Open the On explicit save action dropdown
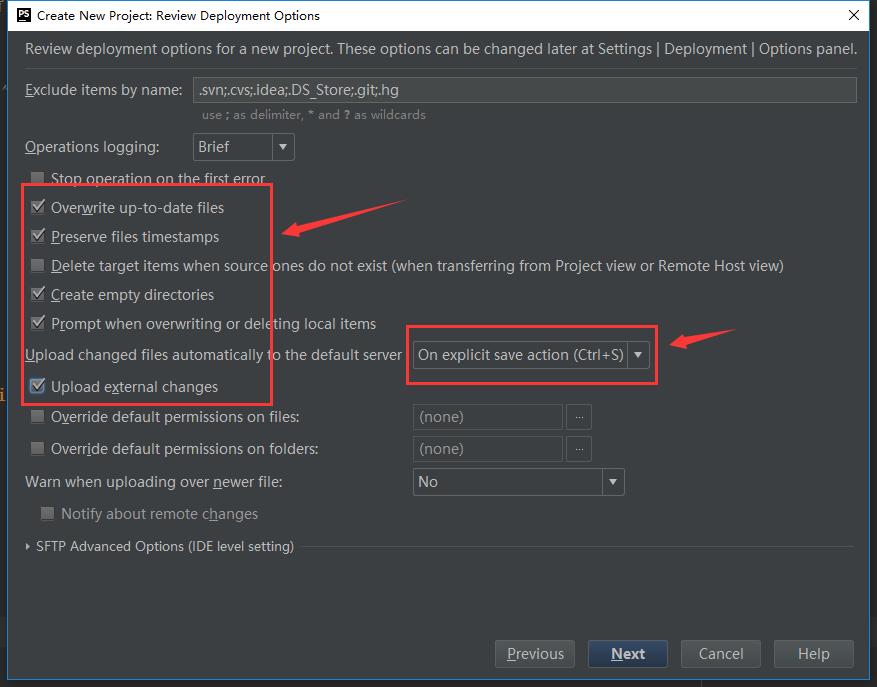The image size is (877, 687). [531, 355]
